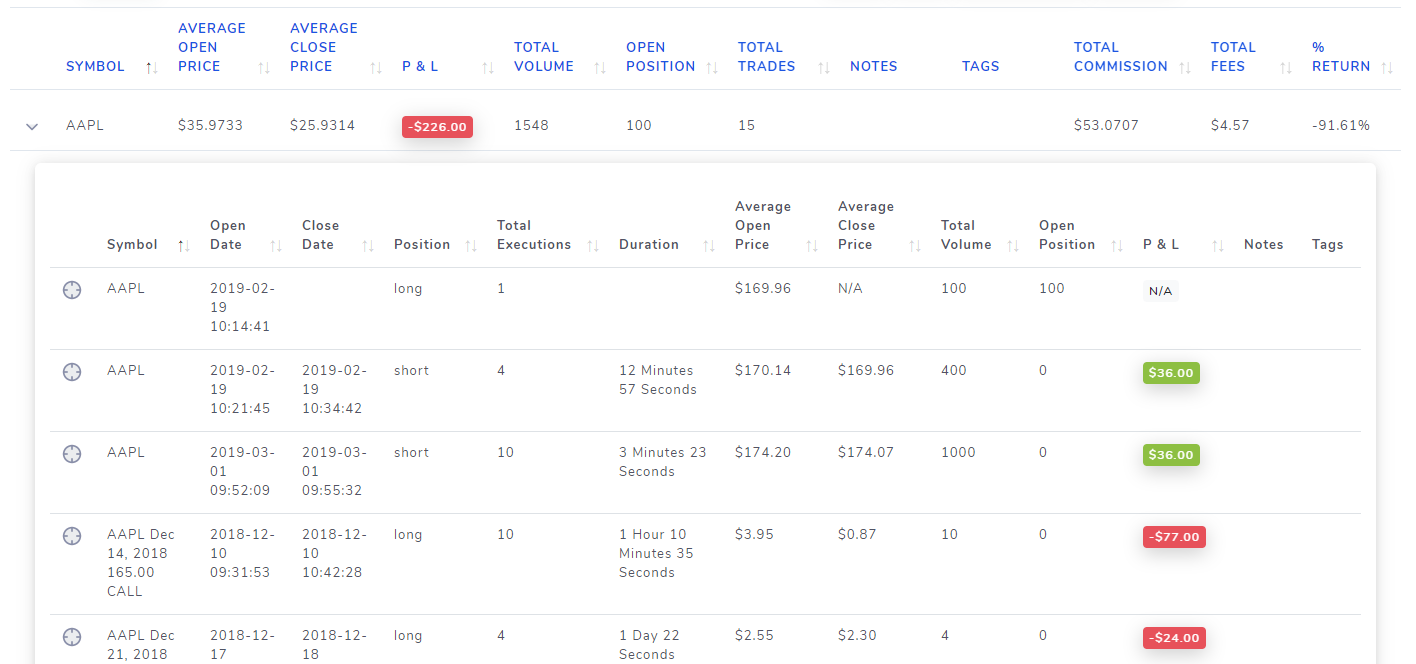Click the $36.00 badge for 1000 volume trade
Viewport: 1416px width, 664px height.
click(1171, 455)
